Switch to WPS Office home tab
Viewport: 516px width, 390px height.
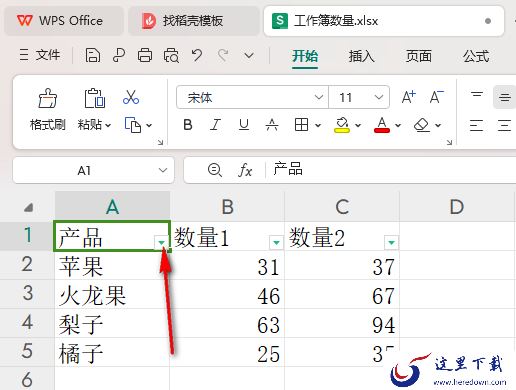(63, 21)
